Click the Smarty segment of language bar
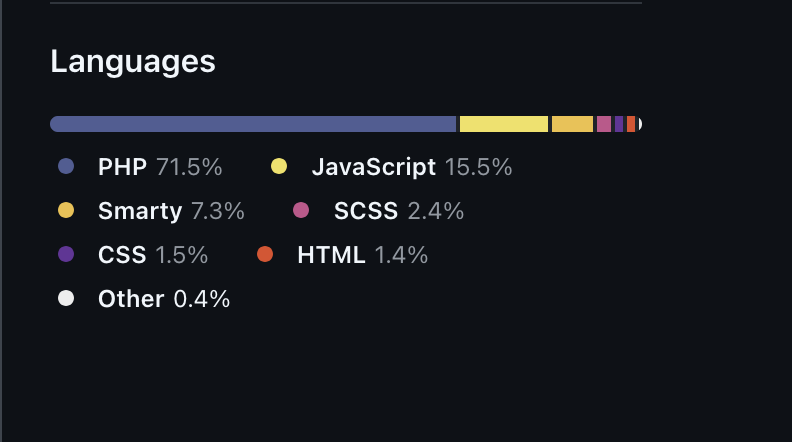792x442 pixels. (x=572, y=124)
